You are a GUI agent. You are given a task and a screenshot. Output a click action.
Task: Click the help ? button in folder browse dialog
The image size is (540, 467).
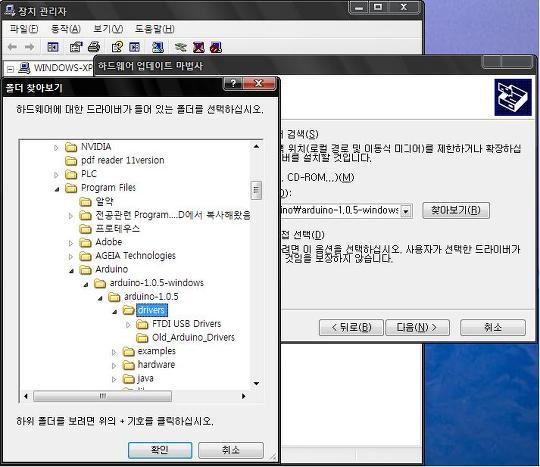[x=233, y=84]
